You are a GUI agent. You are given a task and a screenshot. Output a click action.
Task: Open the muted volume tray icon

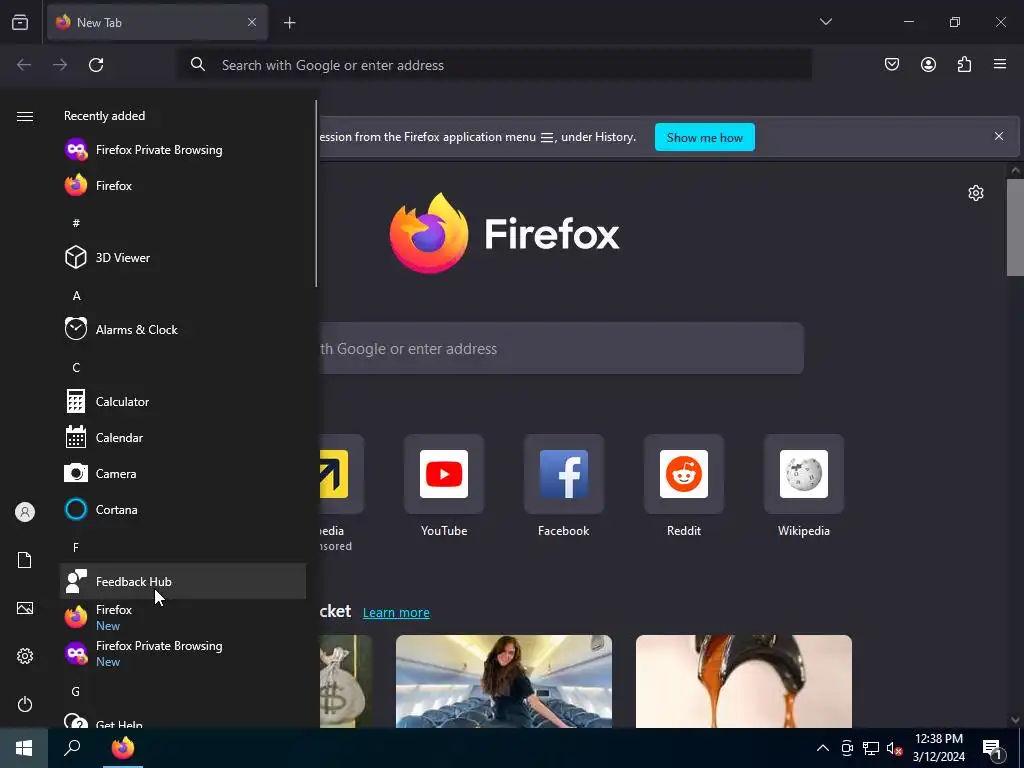click(895, 748)
